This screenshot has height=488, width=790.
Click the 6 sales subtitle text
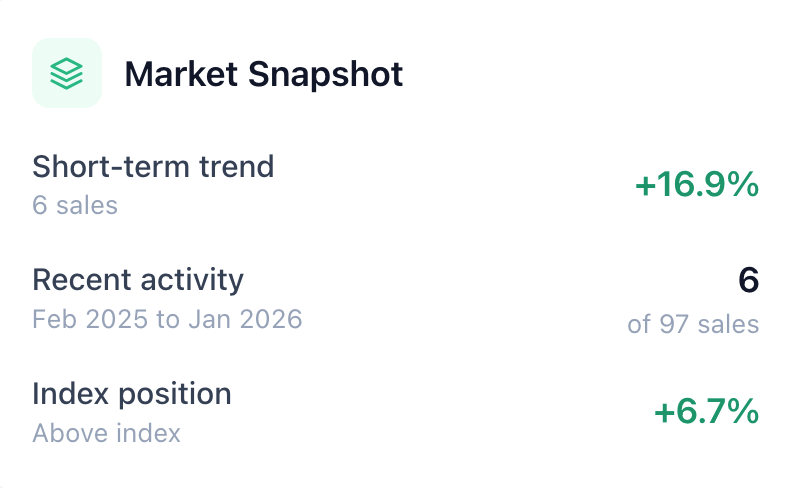[x=75, y=205]
